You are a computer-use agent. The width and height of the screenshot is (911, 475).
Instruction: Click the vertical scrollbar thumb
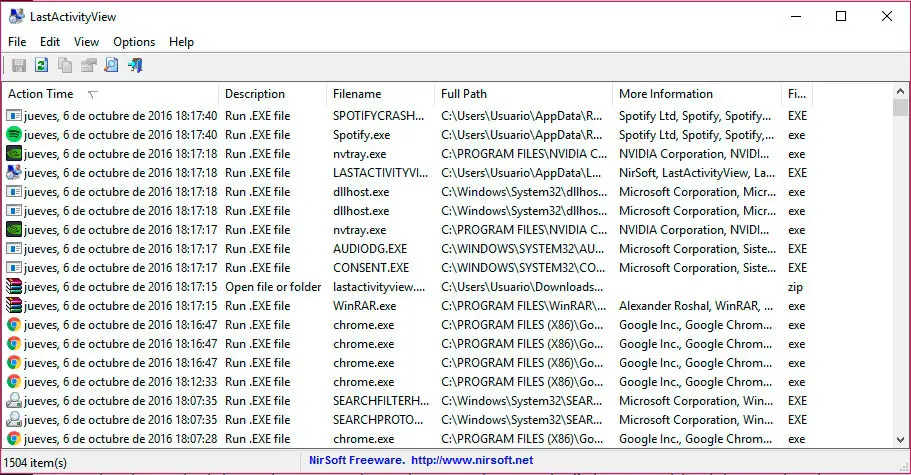pyautogui.click(x=900, y=107)
